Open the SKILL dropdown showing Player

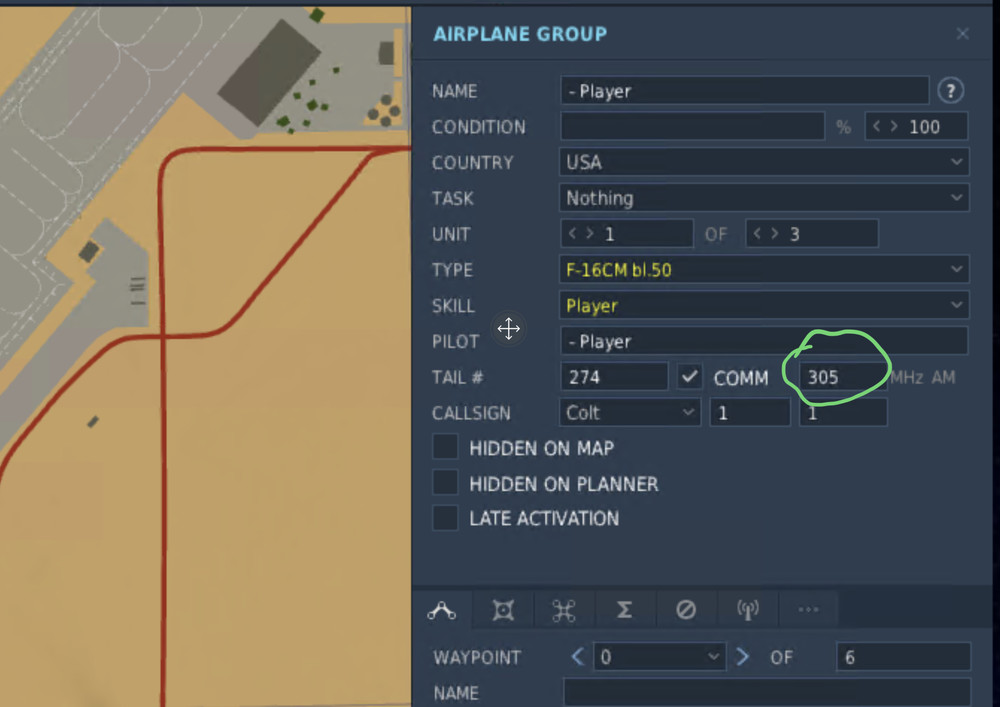pyautogui.click(x=764, y=305)
